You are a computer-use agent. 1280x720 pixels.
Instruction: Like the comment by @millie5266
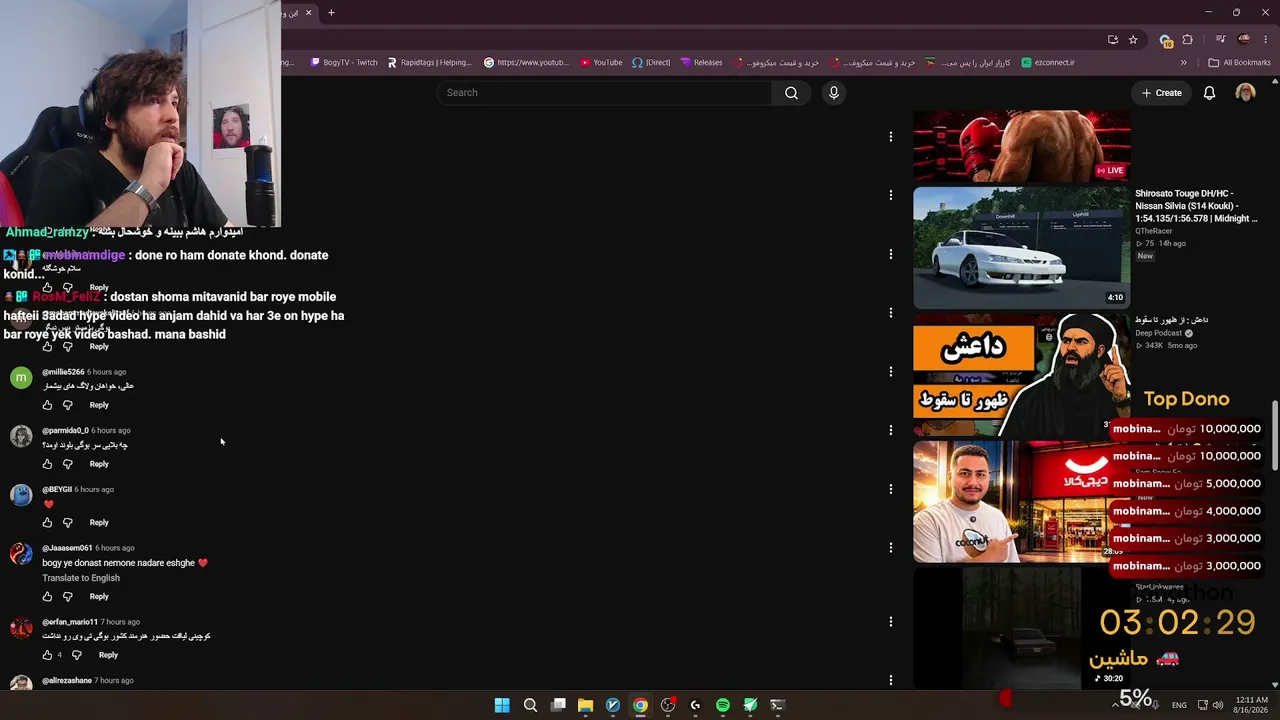(47, 405)
